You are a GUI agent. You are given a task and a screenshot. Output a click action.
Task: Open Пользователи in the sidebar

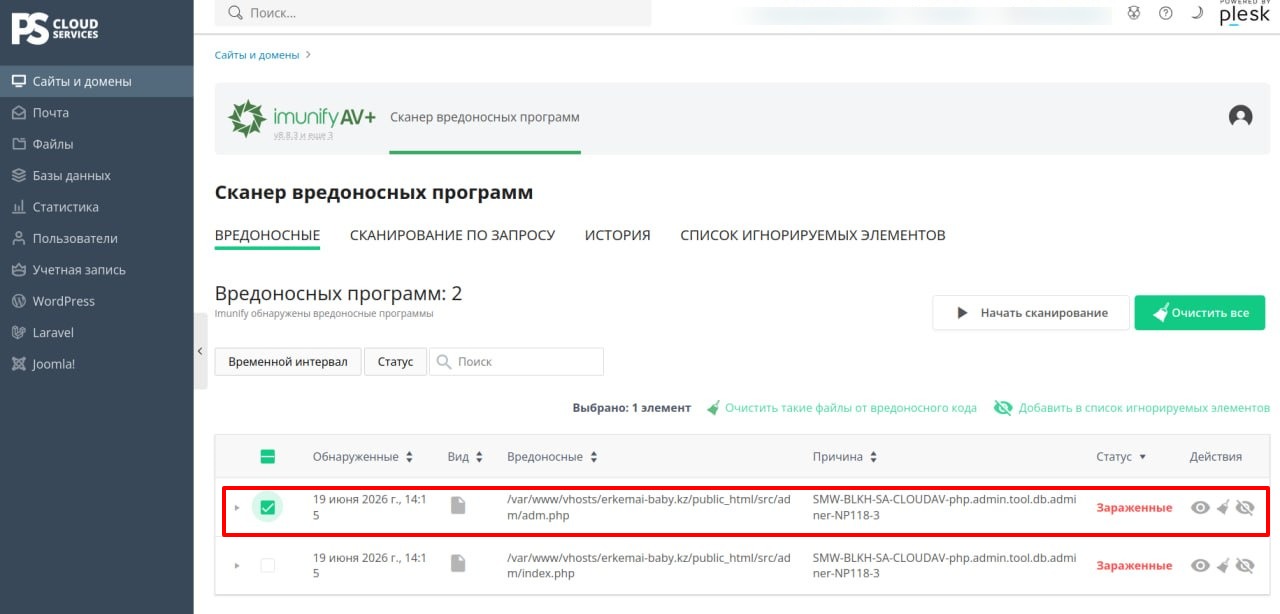click(x=96, y=238)
